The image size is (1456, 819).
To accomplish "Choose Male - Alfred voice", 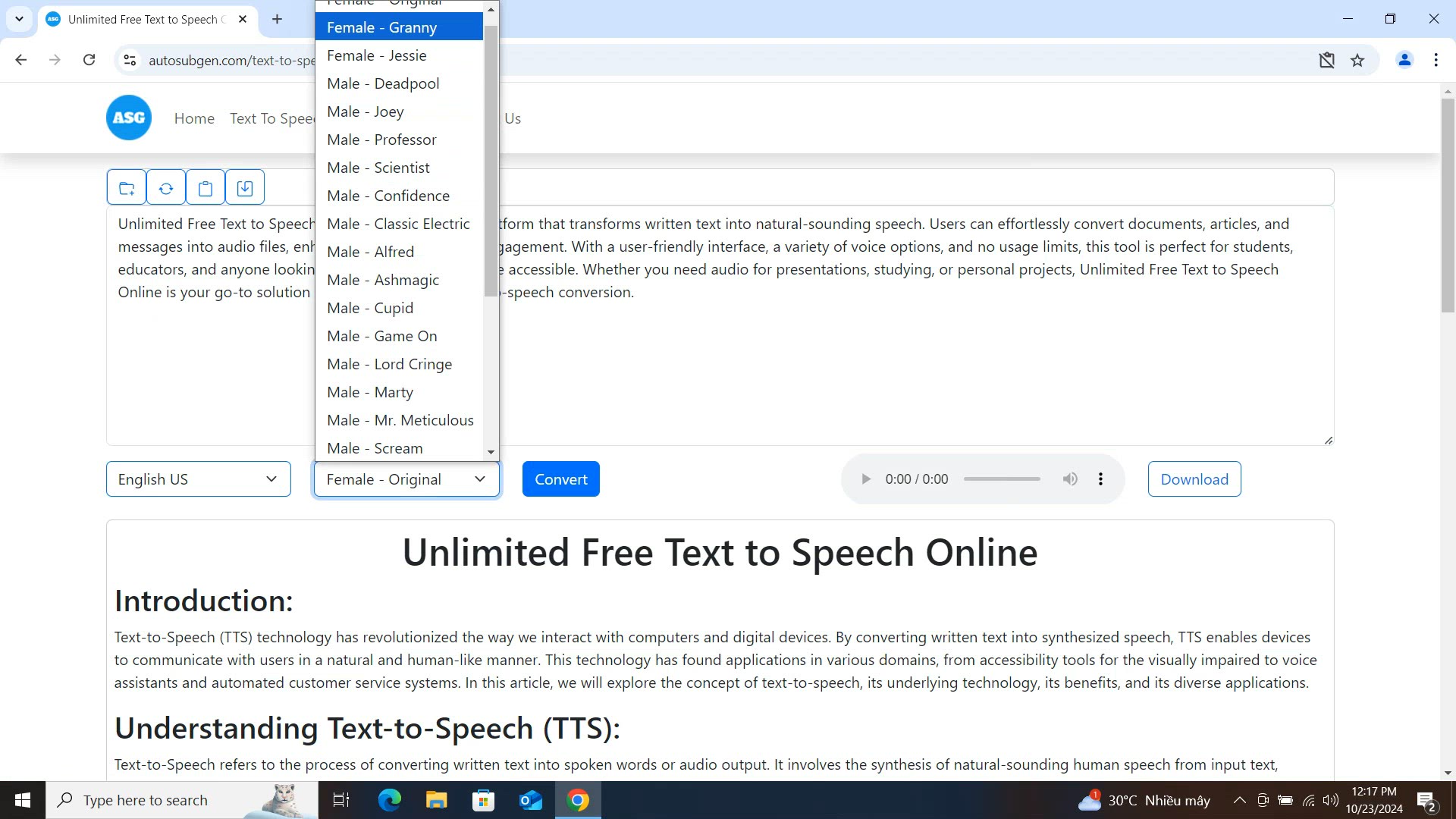I will (399, 252).
